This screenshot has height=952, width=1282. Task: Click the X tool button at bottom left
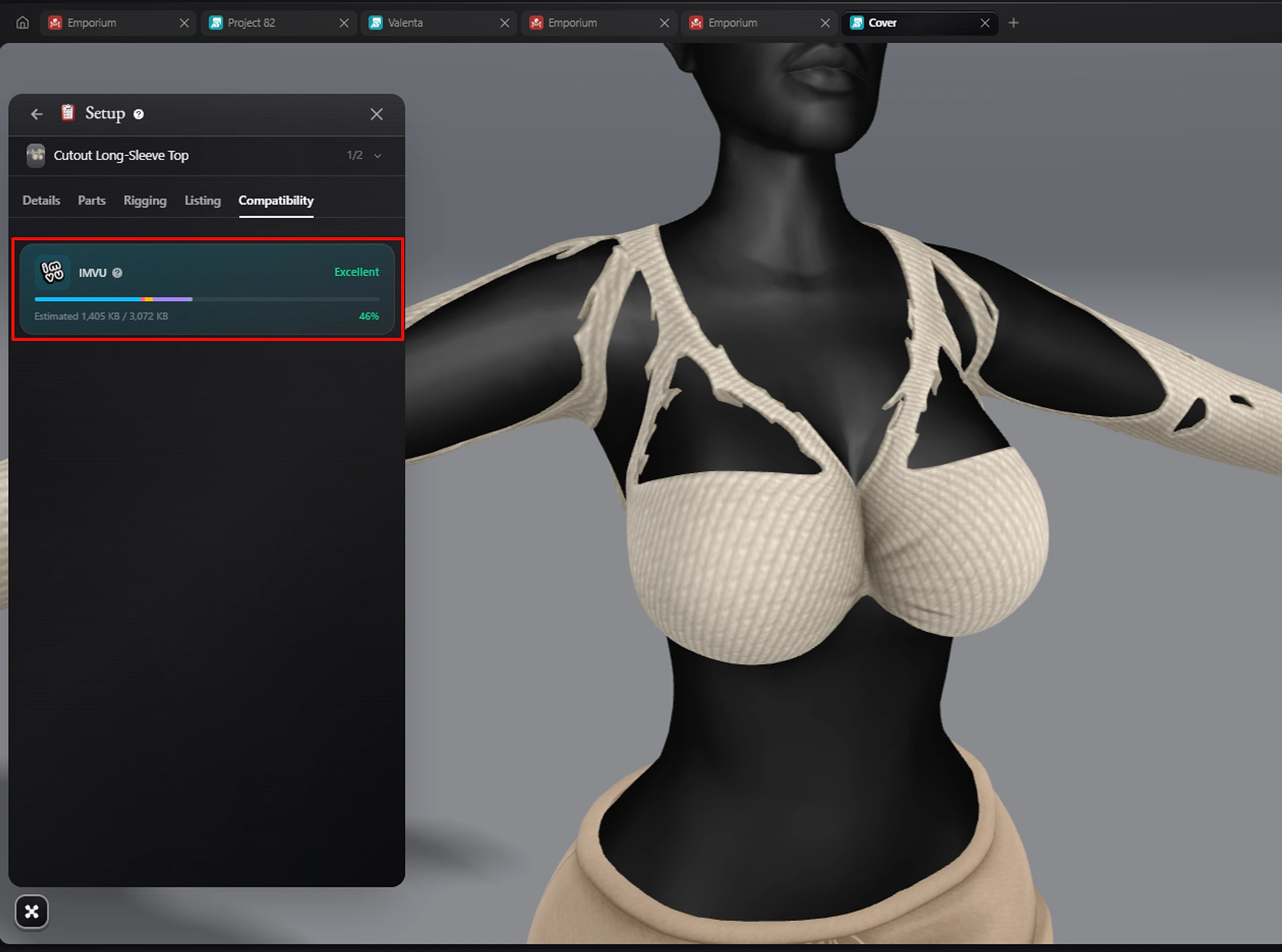(32, 912)
